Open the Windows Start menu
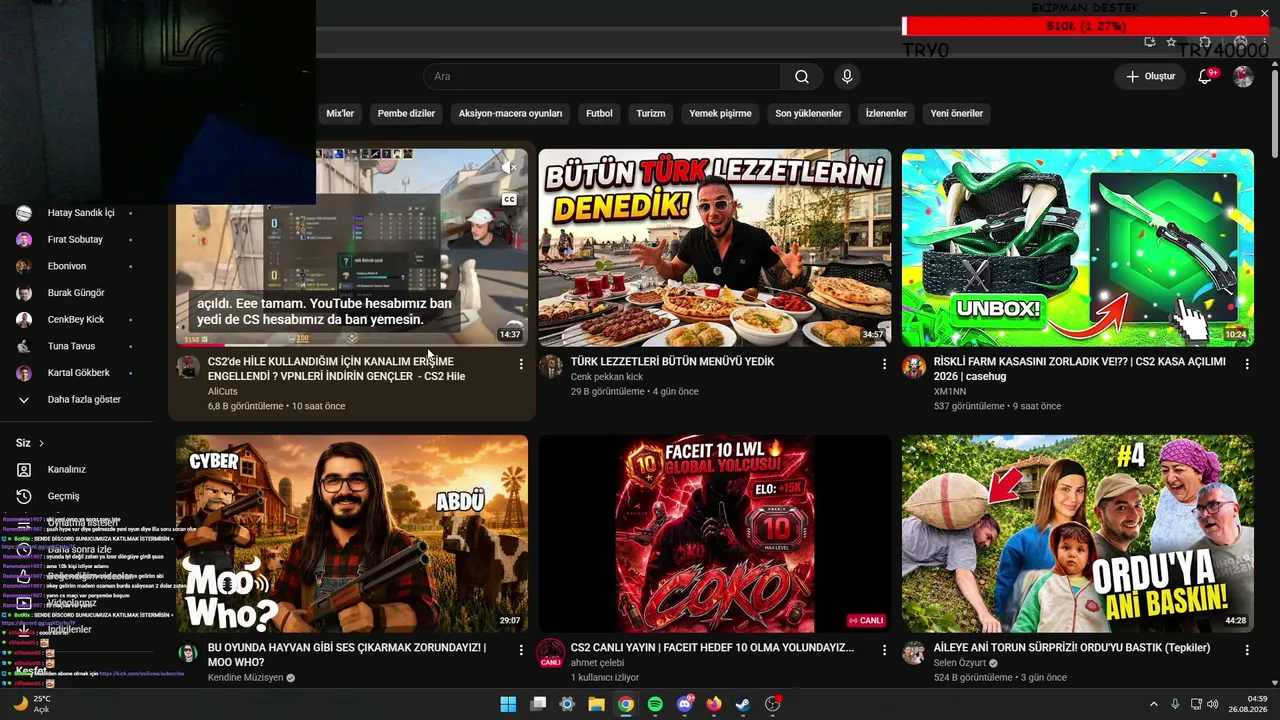Viewport: 1280px width, 720px height. 508,704
